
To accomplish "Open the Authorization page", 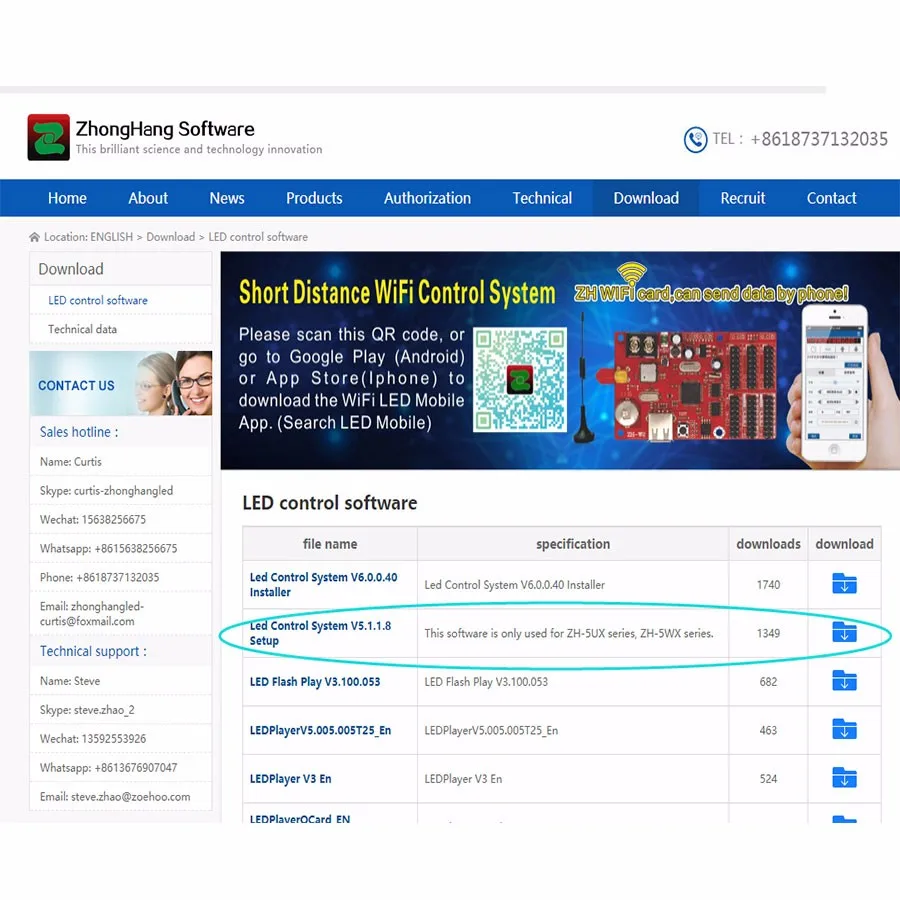I will point(427,198).
